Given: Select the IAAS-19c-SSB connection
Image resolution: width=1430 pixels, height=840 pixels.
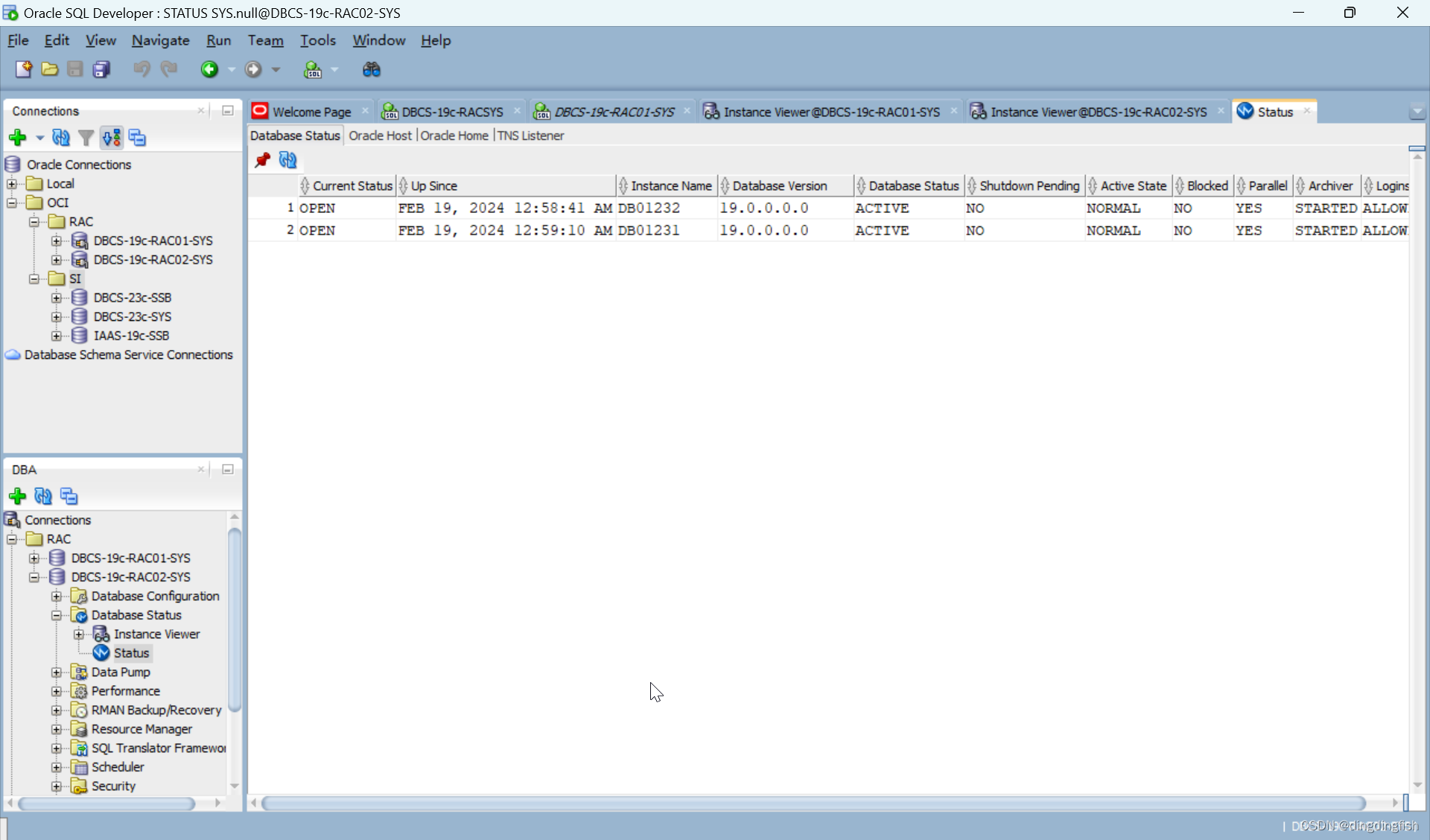Looking at the screenshot, I should (x=131, y=336).
